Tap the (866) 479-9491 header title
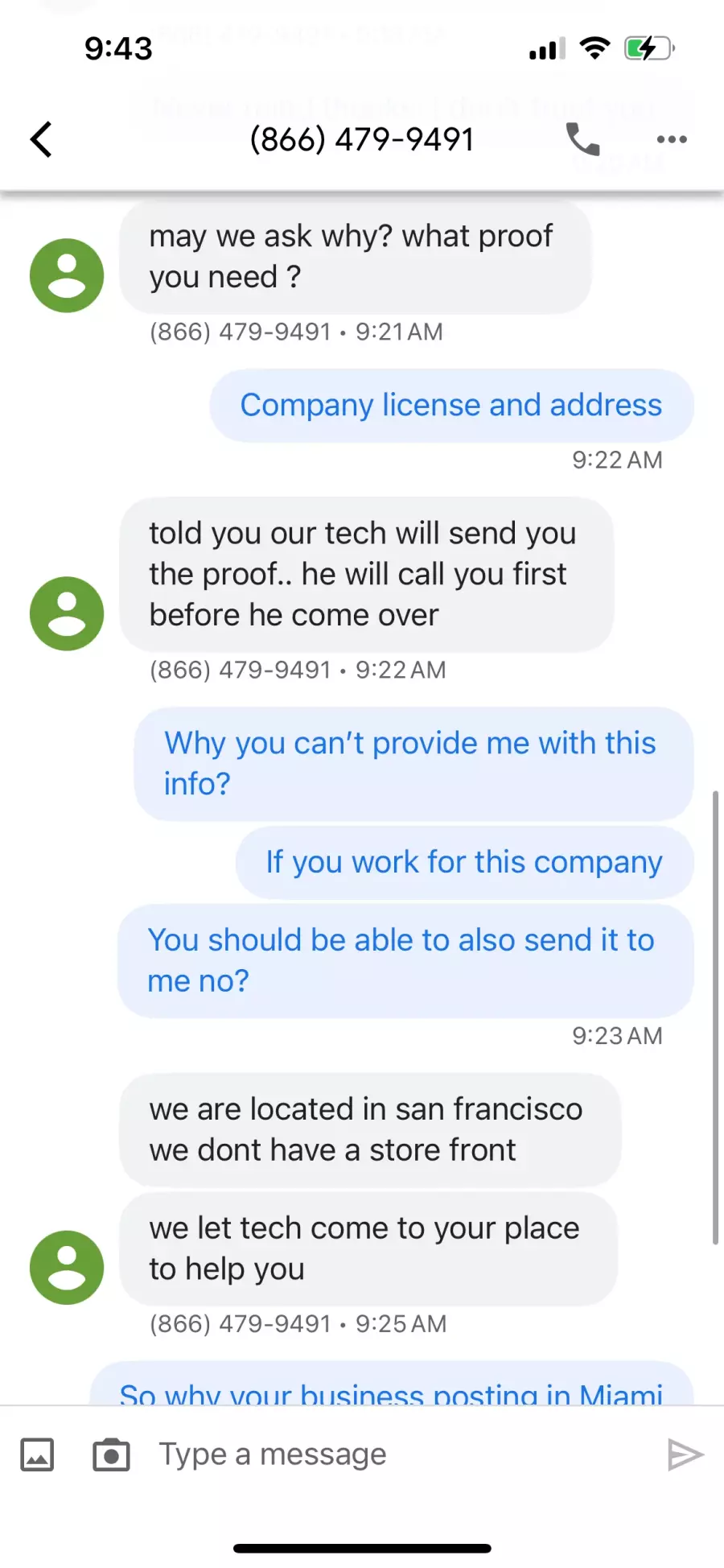The width and height of the screenshot is (724, 1568). (x=361, y=139)
